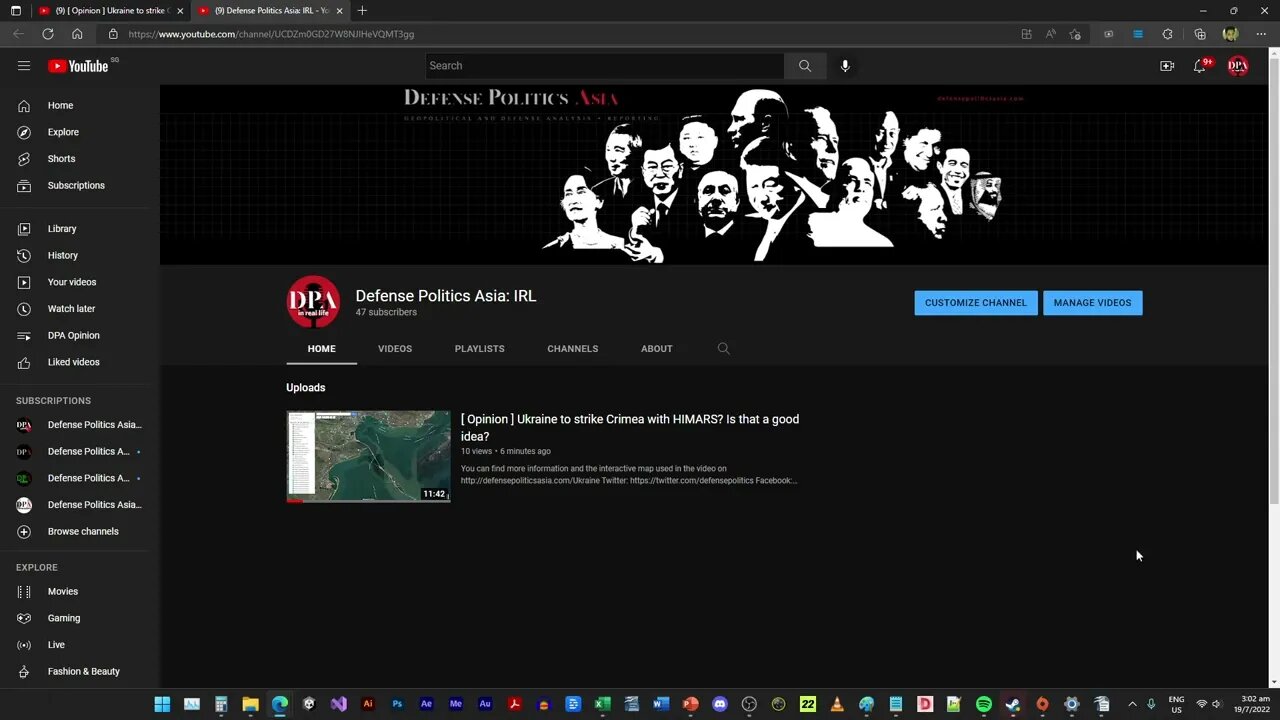Switch to the Playlists tab

(x=479, y=349)
